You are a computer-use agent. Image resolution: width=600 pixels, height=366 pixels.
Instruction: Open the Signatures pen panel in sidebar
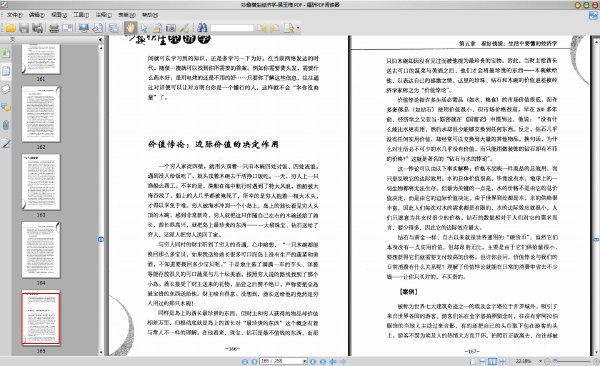click(x=6, y=144)
